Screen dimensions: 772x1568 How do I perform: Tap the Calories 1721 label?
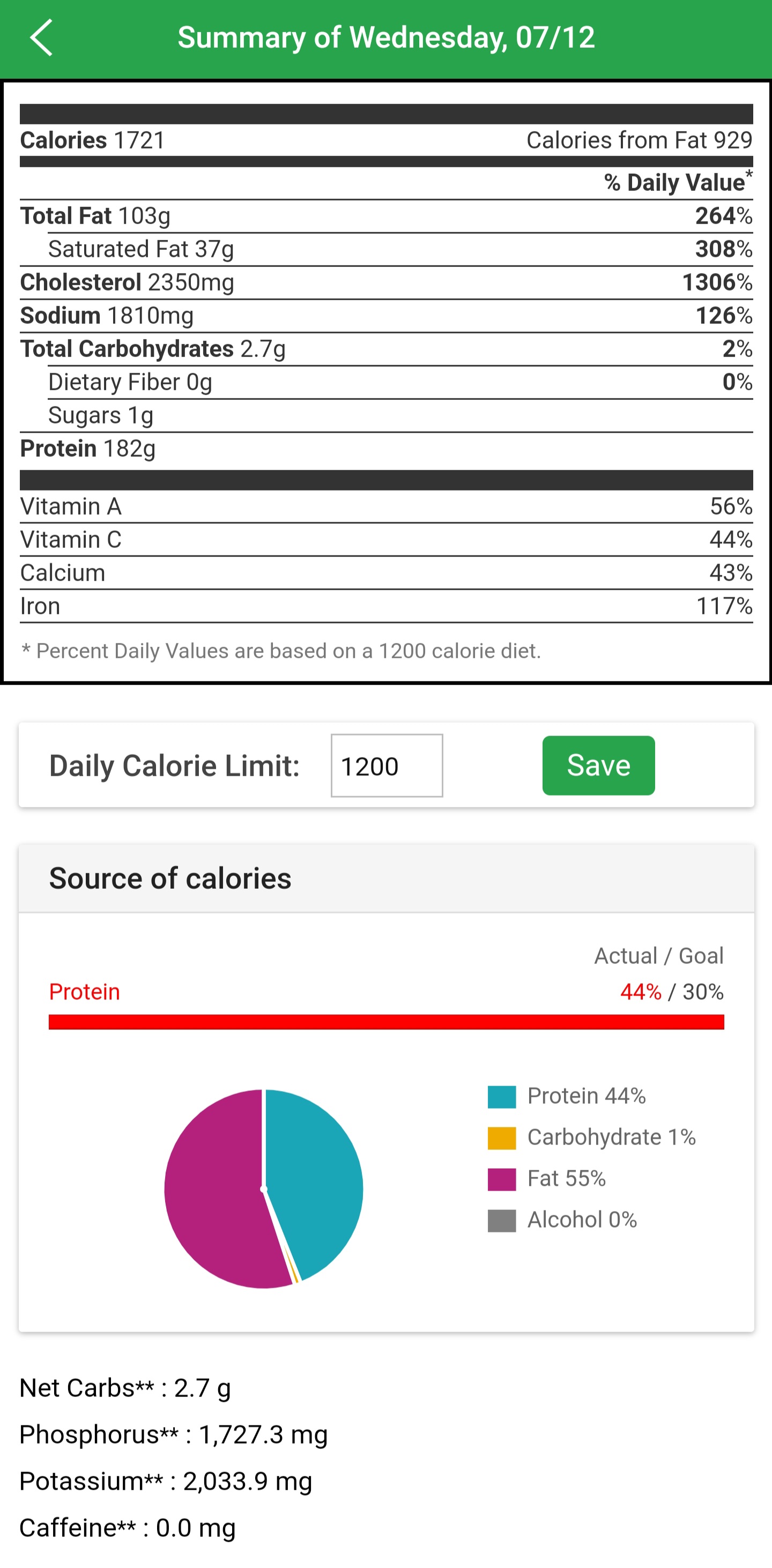pos(93,140)
